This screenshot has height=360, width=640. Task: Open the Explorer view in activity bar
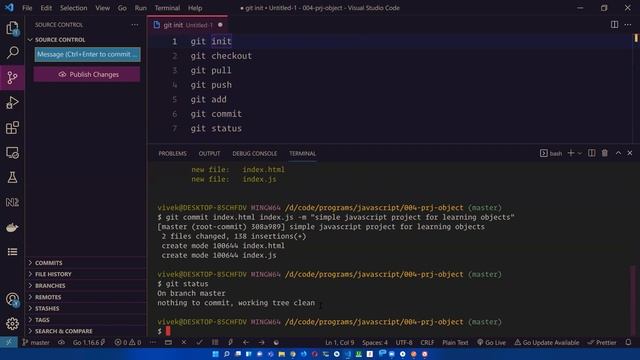click(x=12, y=28)
